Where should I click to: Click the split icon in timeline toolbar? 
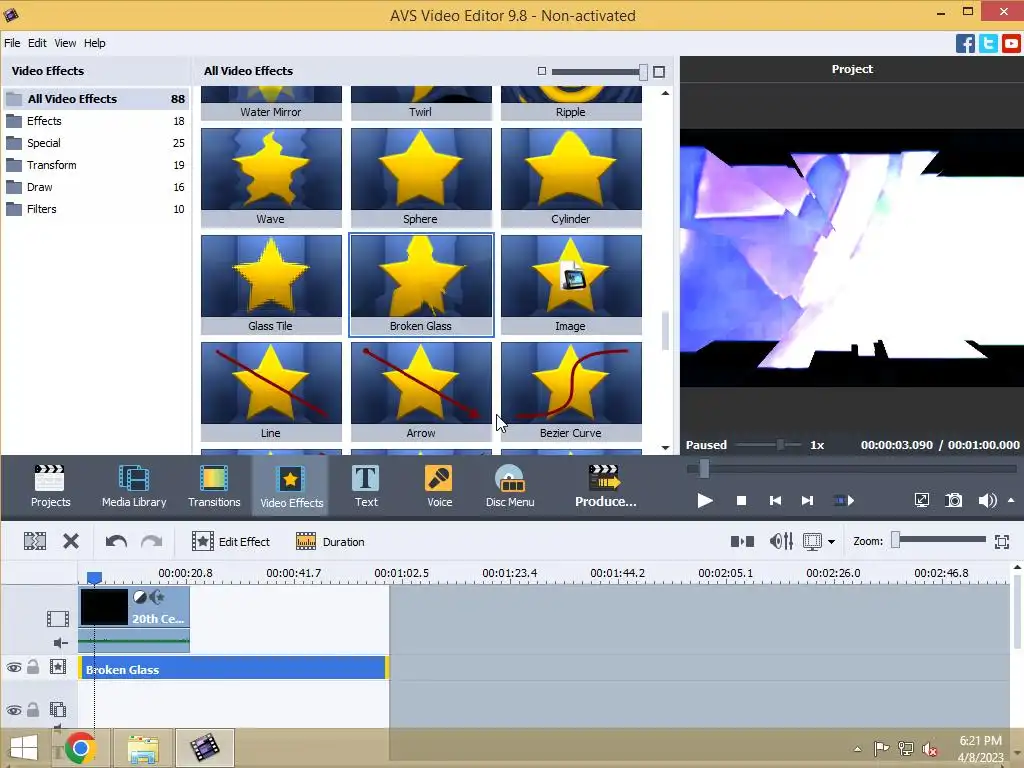tap(35, 541)
